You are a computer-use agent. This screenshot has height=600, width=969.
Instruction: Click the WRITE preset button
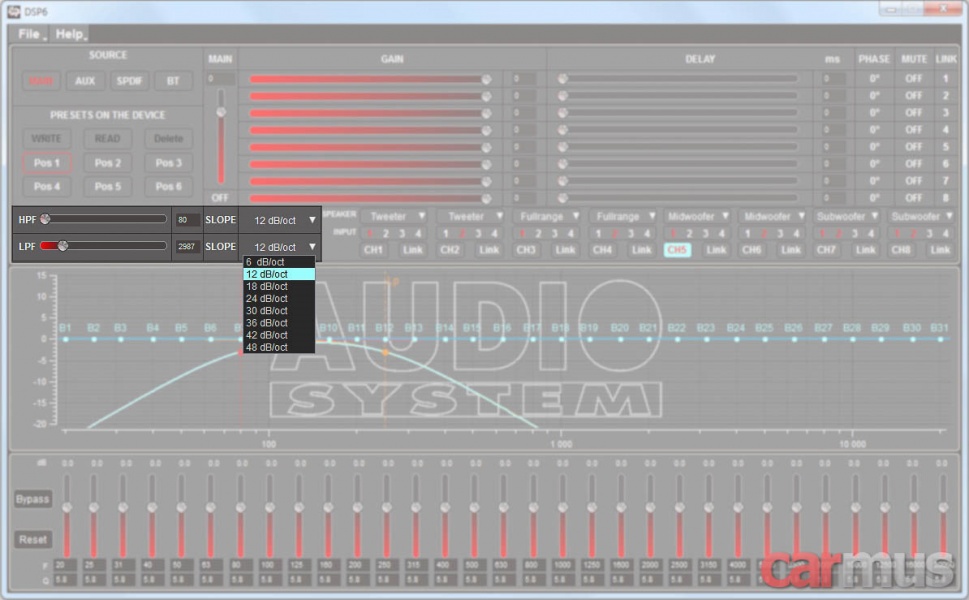coord(46,138)
